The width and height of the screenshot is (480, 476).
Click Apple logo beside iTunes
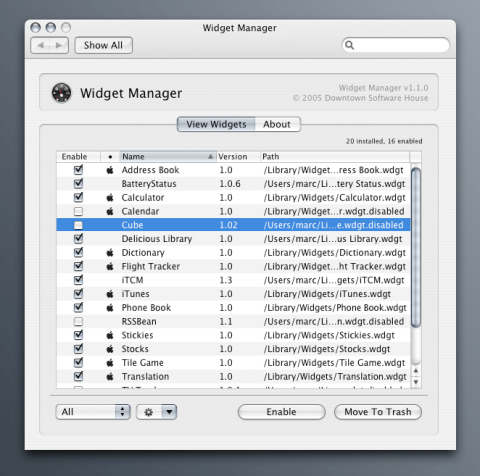point(110,294)
